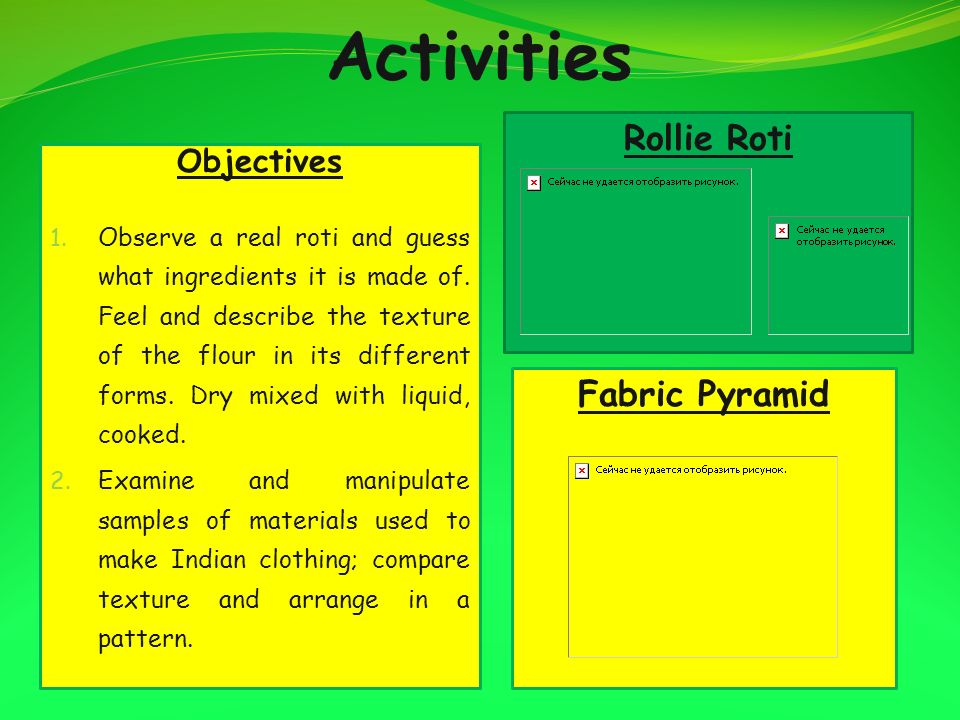This screenshot has width=960, height=720.
Task: Select the large Rollie Roti picture placeholder
Action: click(x=636, y=252)
